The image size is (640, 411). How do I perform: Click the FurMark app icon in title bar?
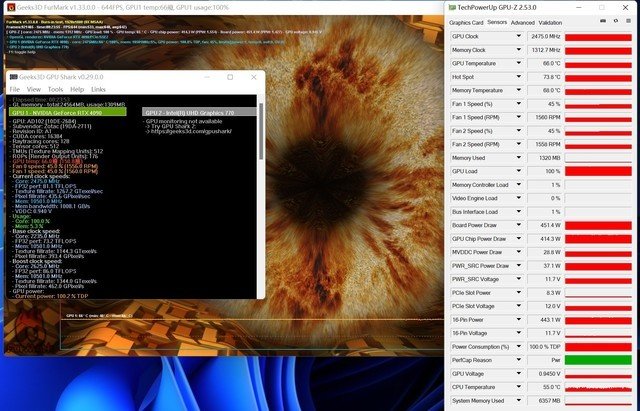point(11,7)
